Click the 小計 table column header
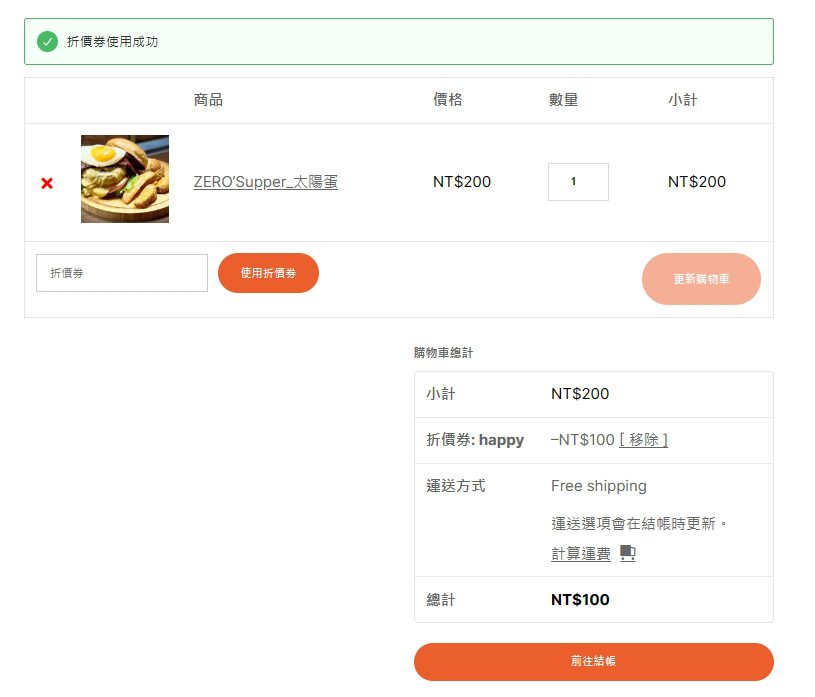Viewport: 815px width, 697px height. coord(682,100)
